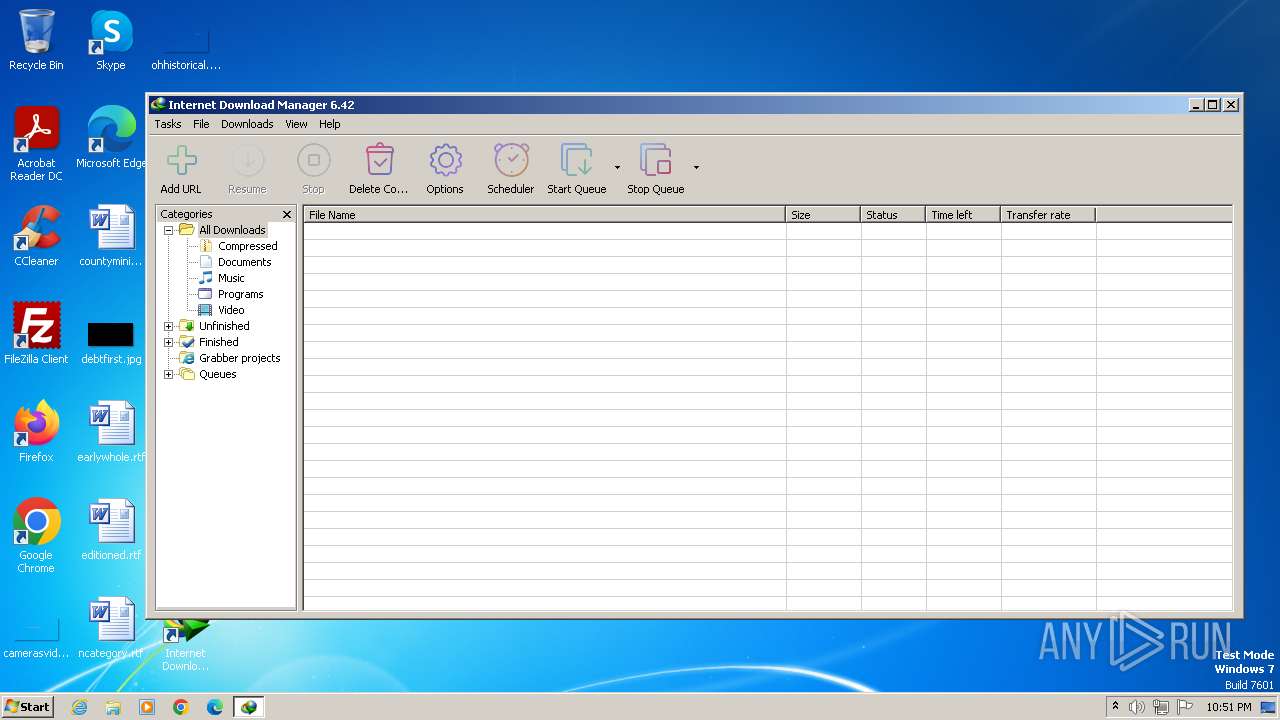Select CCleaner desktop icon

[36, 236]
